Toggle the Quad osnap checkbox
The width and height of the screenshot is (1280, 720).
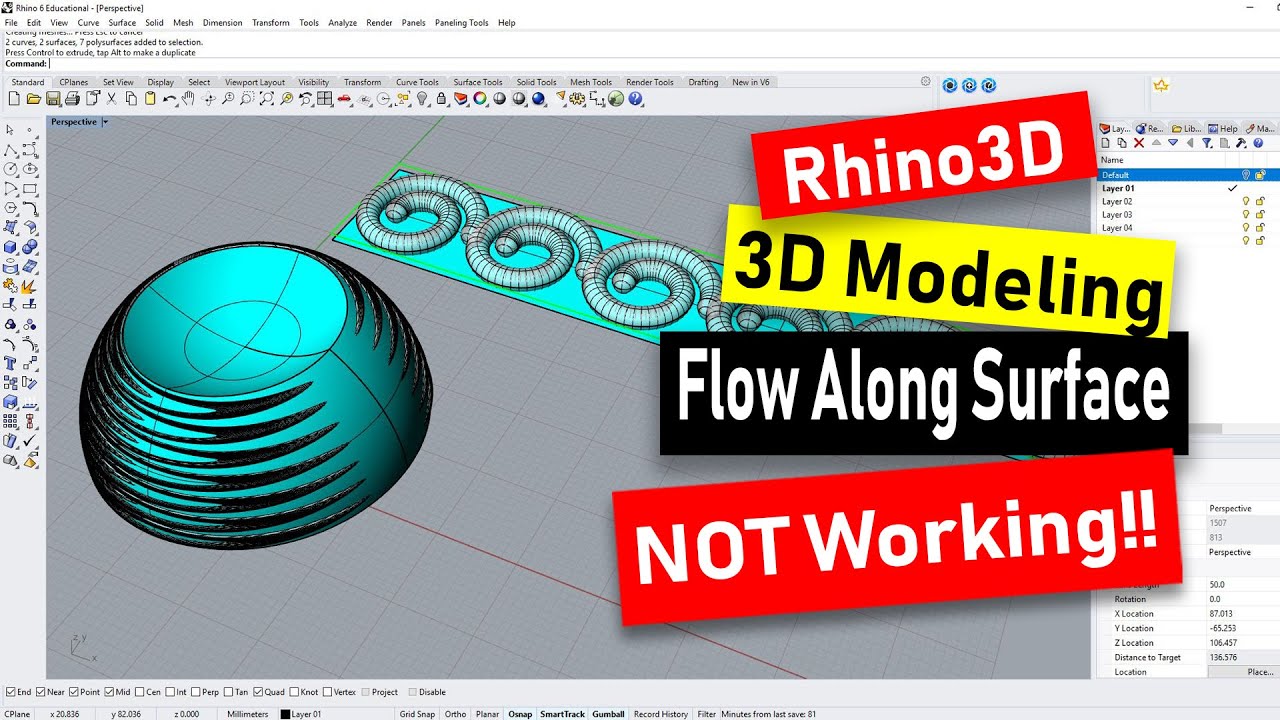(259, 692)
